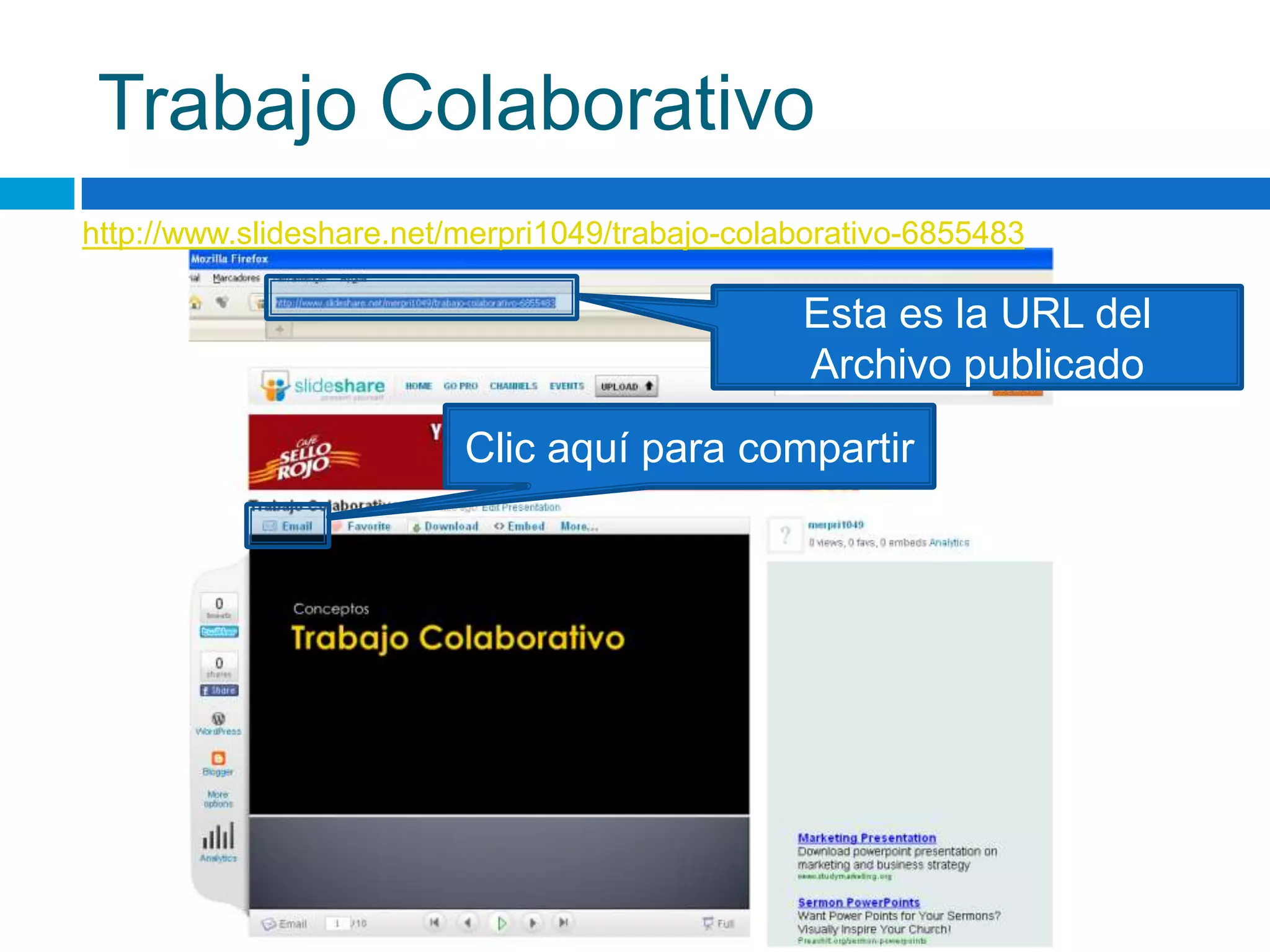Click the shares count box showing 0
The height and width of the screenshot is (952, 1270).
(x=219, y=666)
